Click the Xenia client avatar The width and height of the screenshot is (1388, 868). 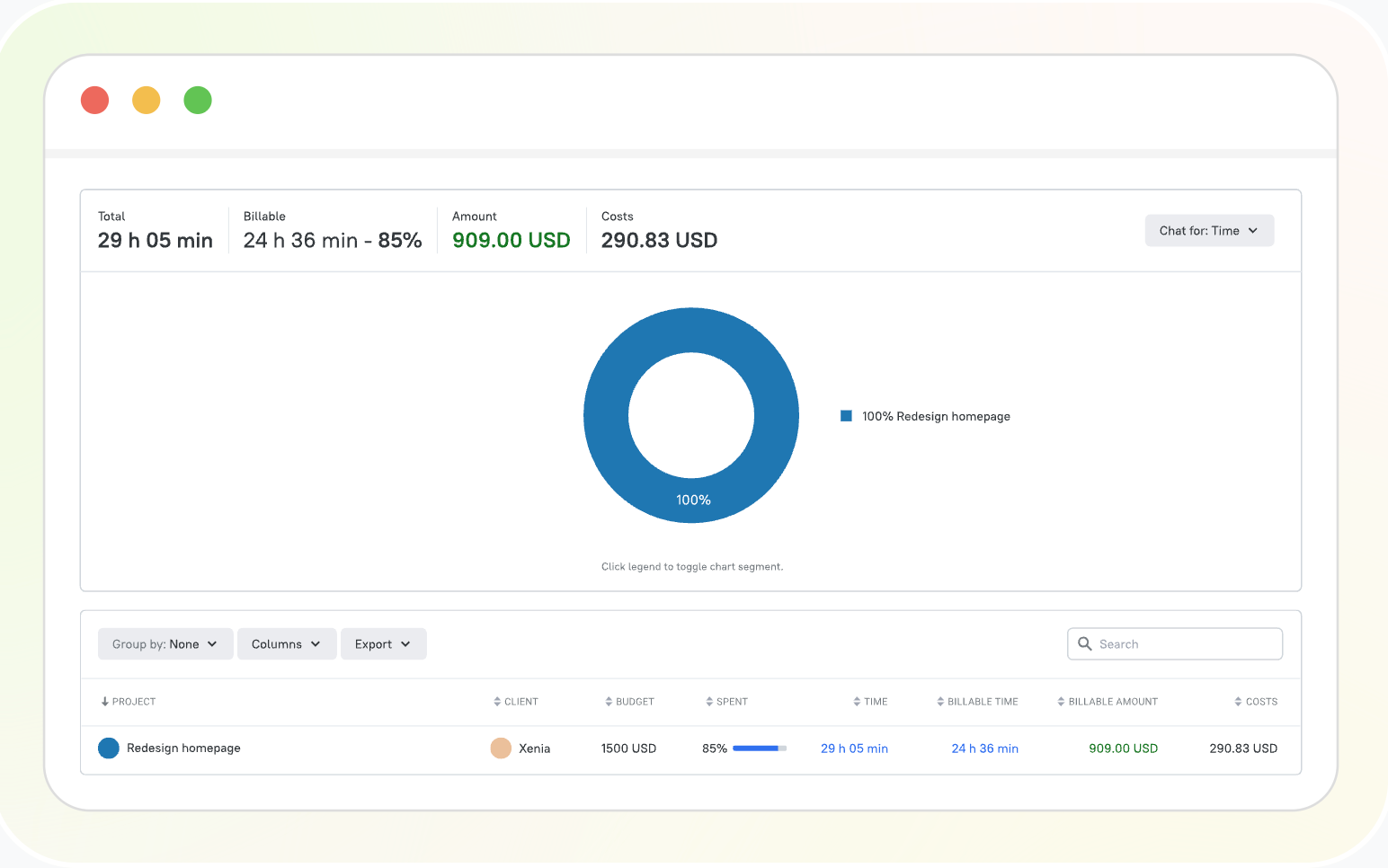[501, 748]
